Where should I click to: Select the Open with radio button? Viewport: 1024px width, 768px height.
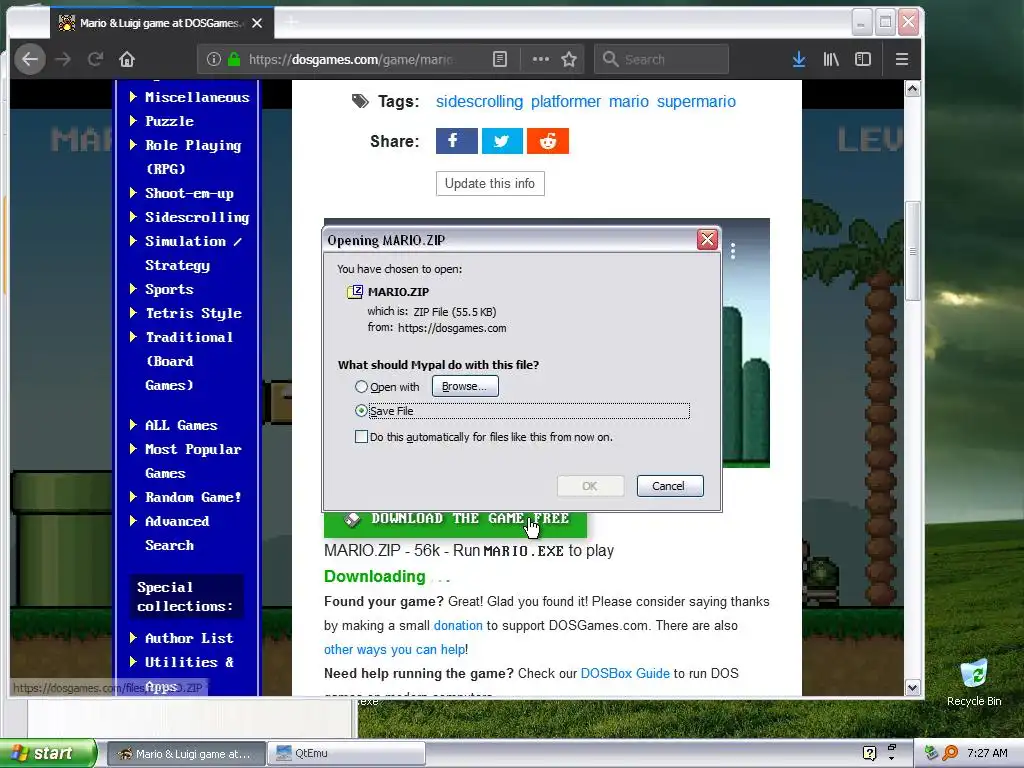pyautogui.click(x=361, y=387)
